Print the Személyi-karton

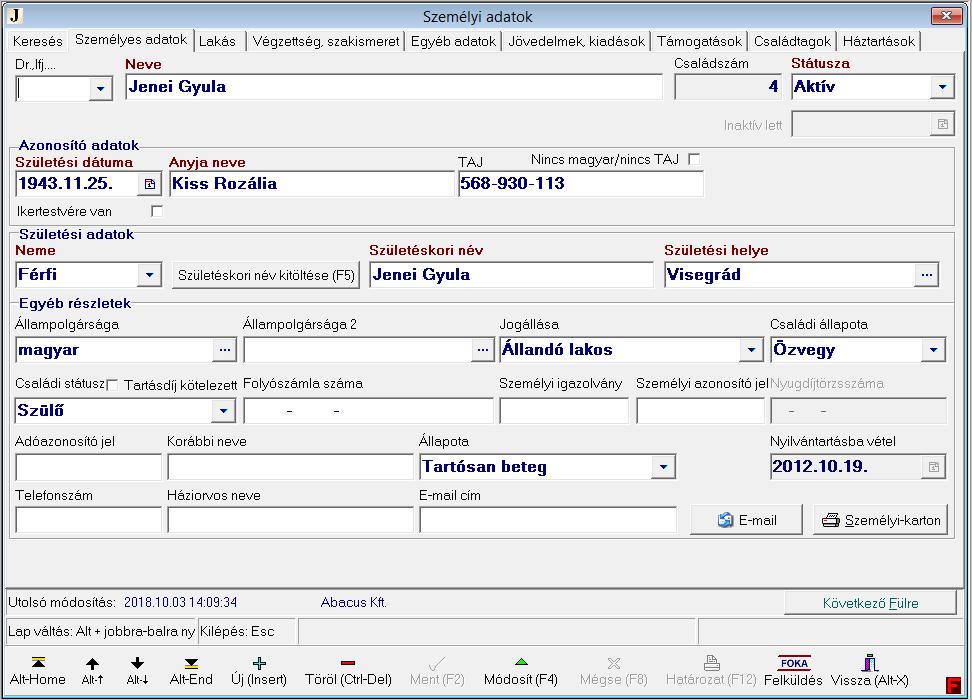(881, 520)
